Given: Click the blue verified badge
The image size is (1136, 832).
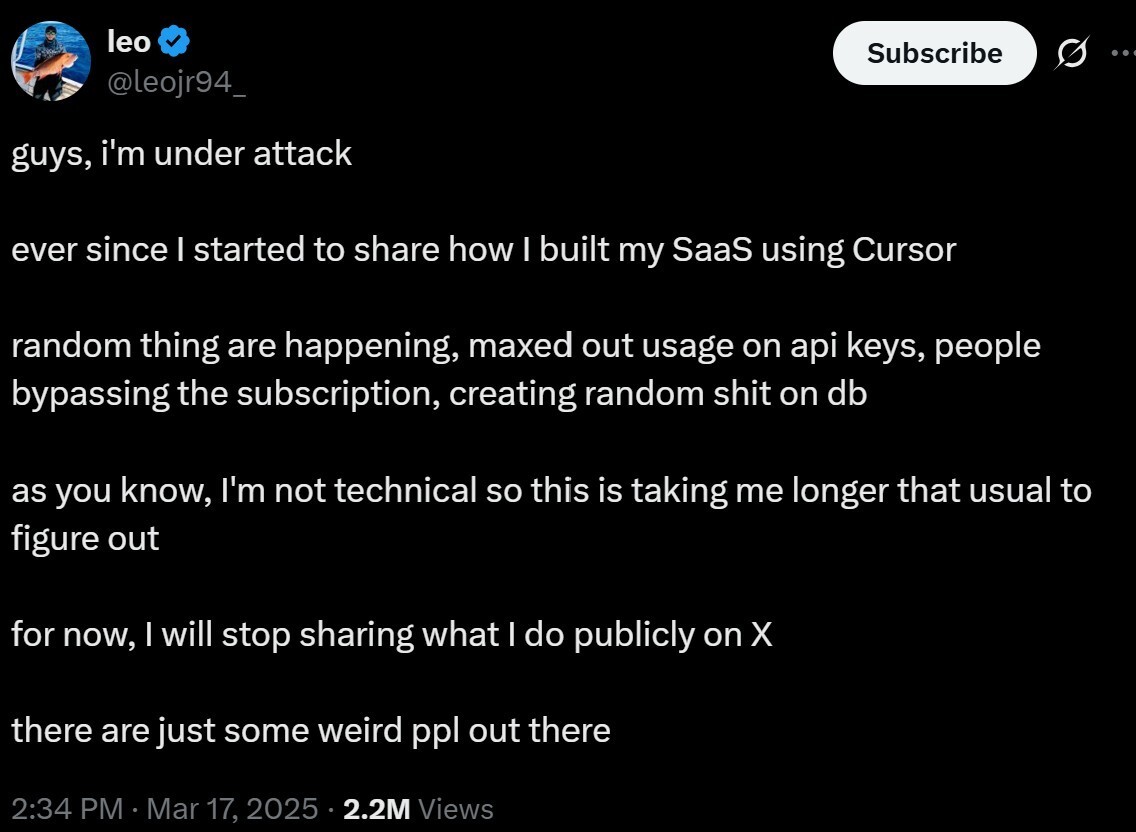Looking at the screenshot, I should (x=175, y=42).
